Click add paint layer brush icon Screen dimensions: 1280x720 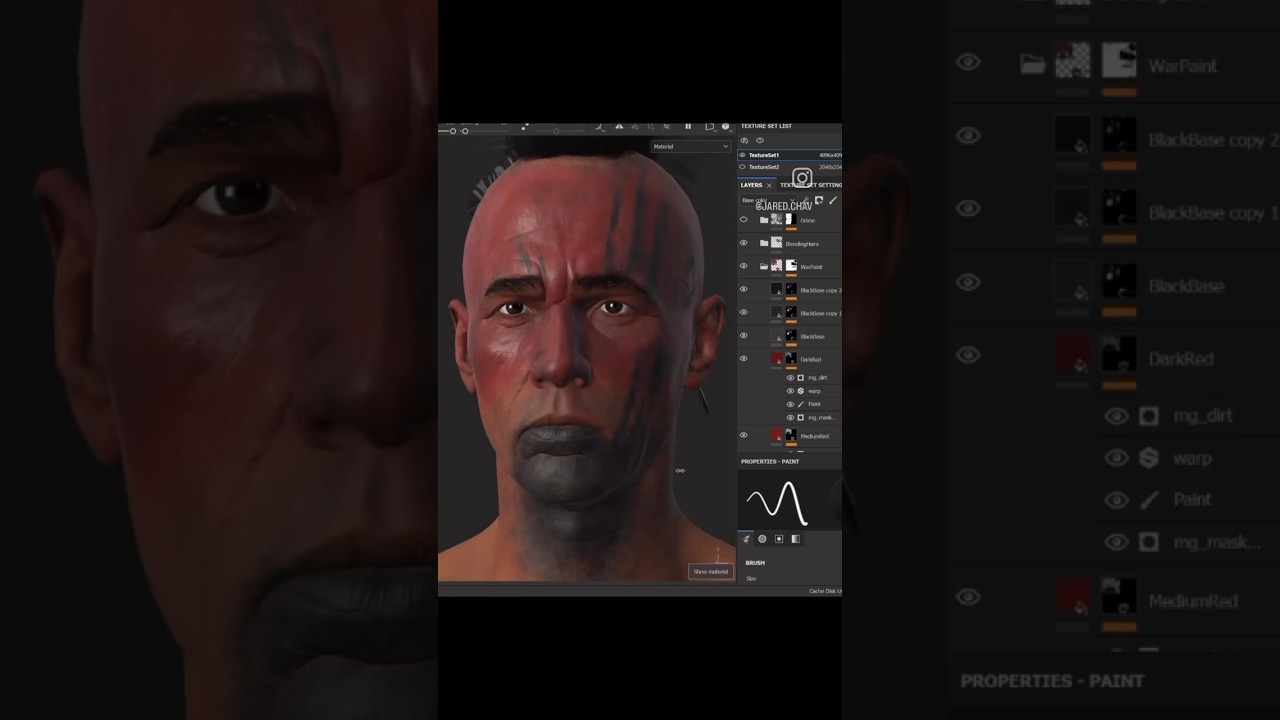[x=833, y=200]
